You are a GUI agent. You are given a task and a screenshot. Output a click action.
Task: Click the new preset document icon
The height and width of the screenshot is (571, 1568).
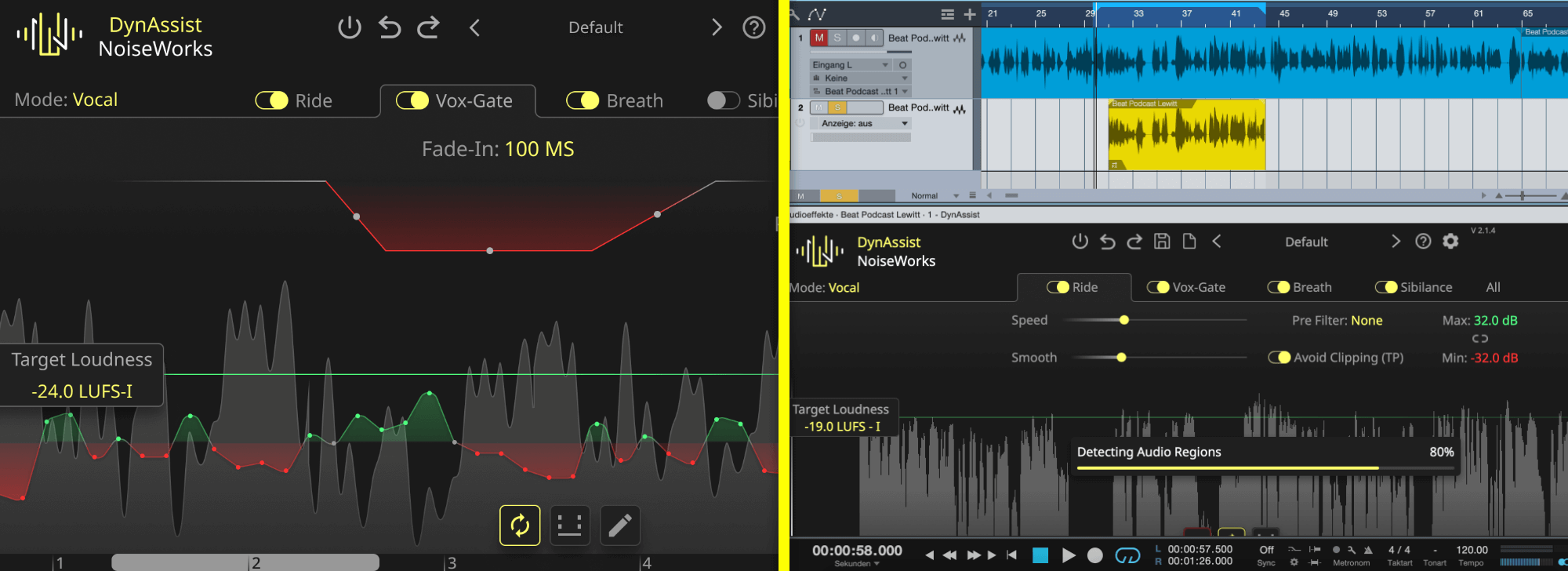pos(1189,242)
